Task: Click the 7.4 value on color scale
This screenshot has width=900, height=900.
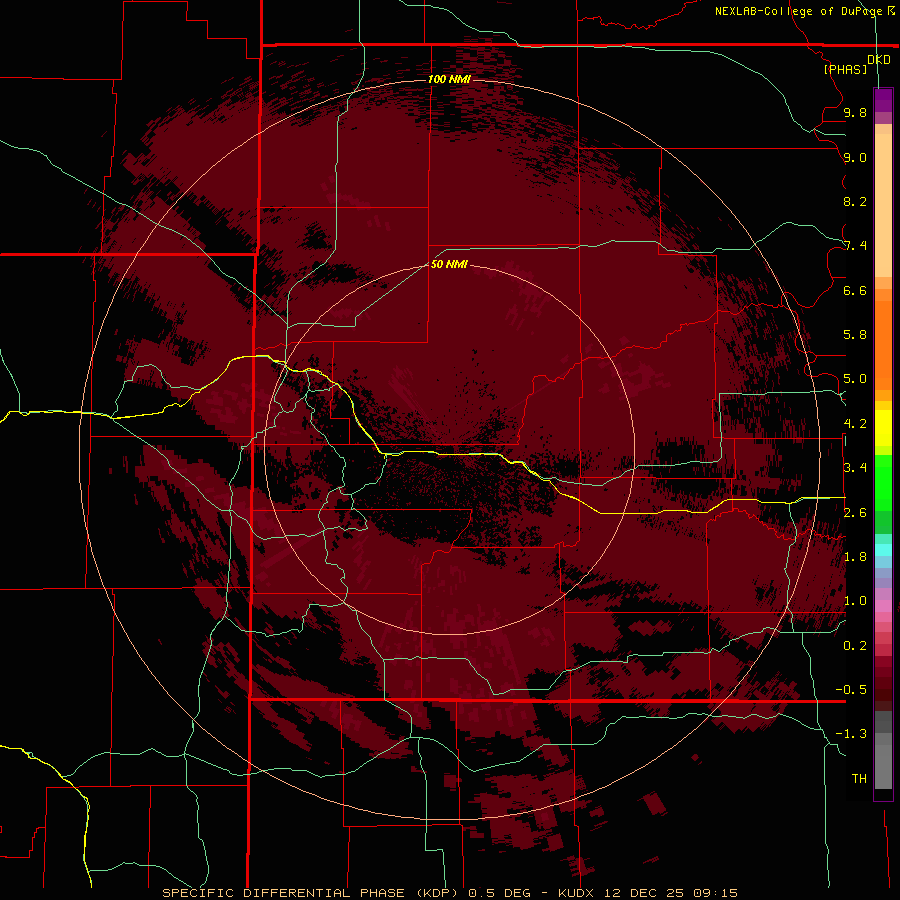Action: click(855, 246)
